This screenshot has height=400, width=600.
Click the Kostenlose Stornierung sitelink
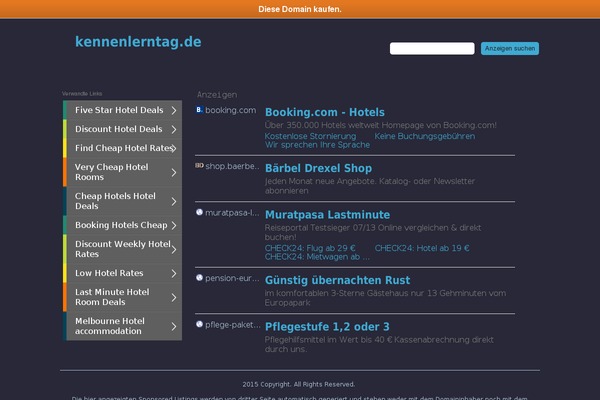310,136
